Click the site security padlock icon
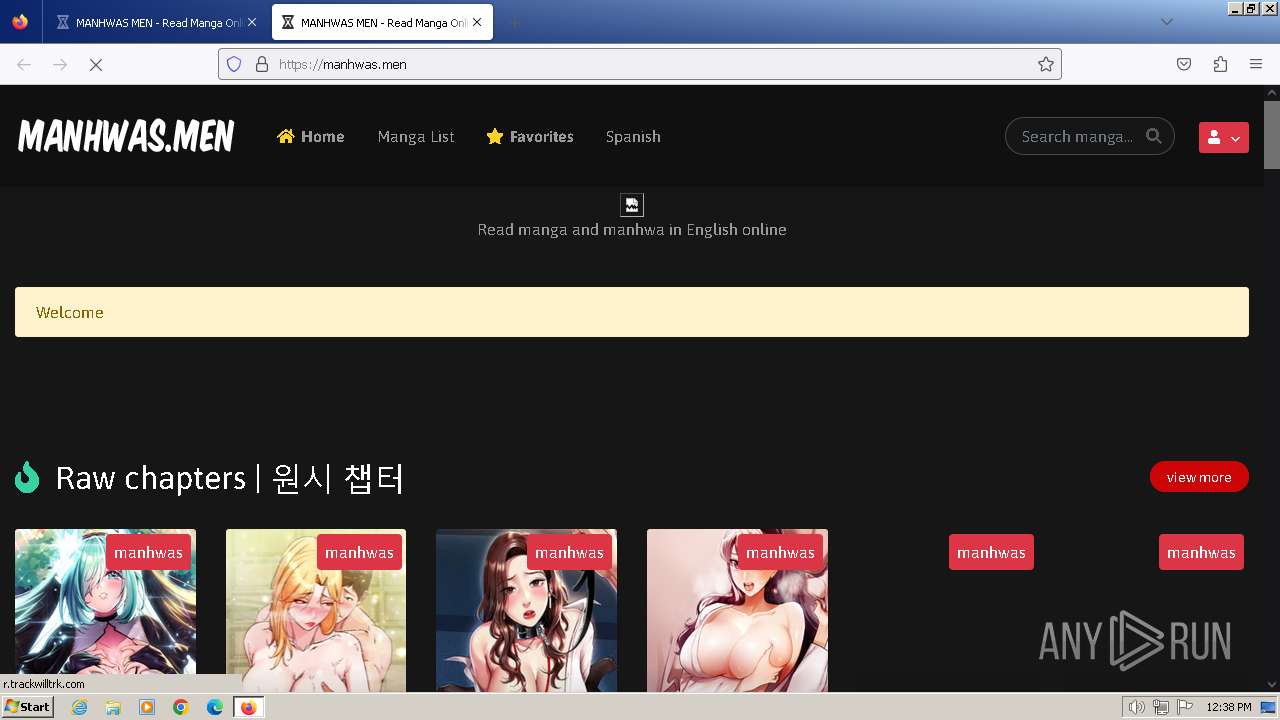The image size is (1280, 720). (262, 64)
